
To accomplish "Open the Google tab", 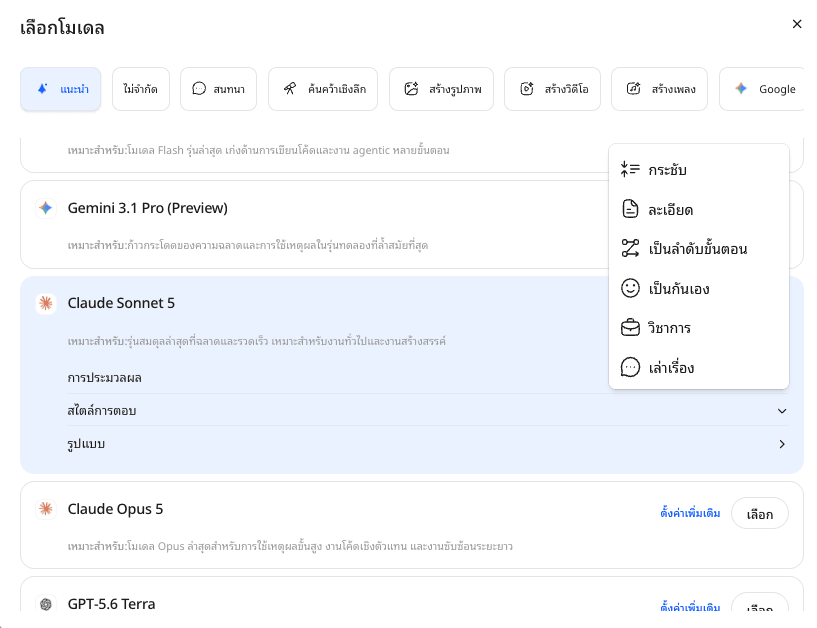I will (x=762, y=89).
